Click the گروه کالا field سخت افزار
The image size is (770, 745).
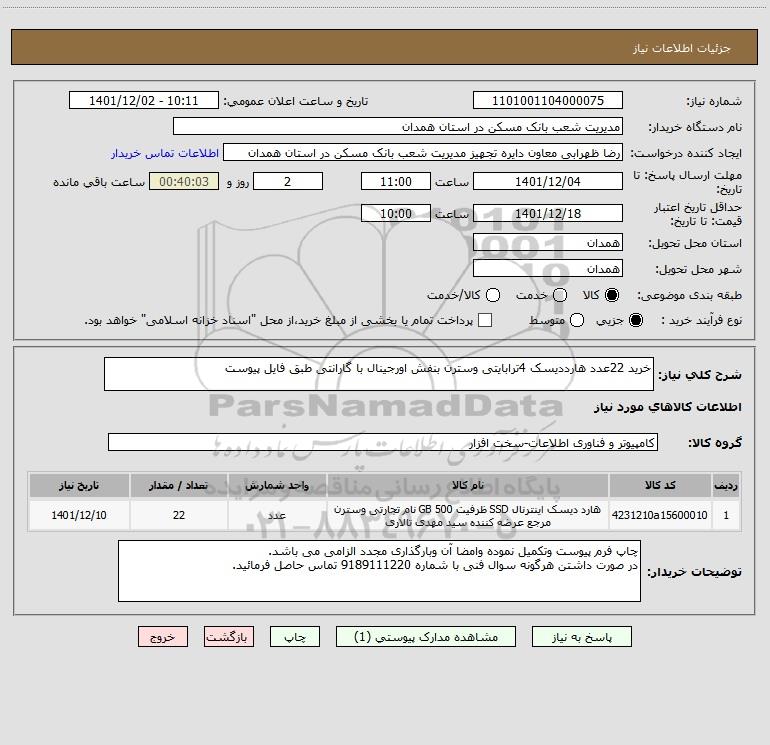pos(383,442)
